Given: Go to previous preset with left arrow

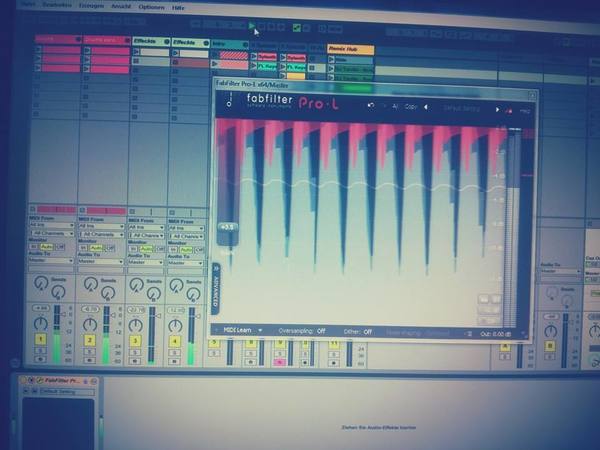Looking at the screenshot, I should (x=426, y=108).
